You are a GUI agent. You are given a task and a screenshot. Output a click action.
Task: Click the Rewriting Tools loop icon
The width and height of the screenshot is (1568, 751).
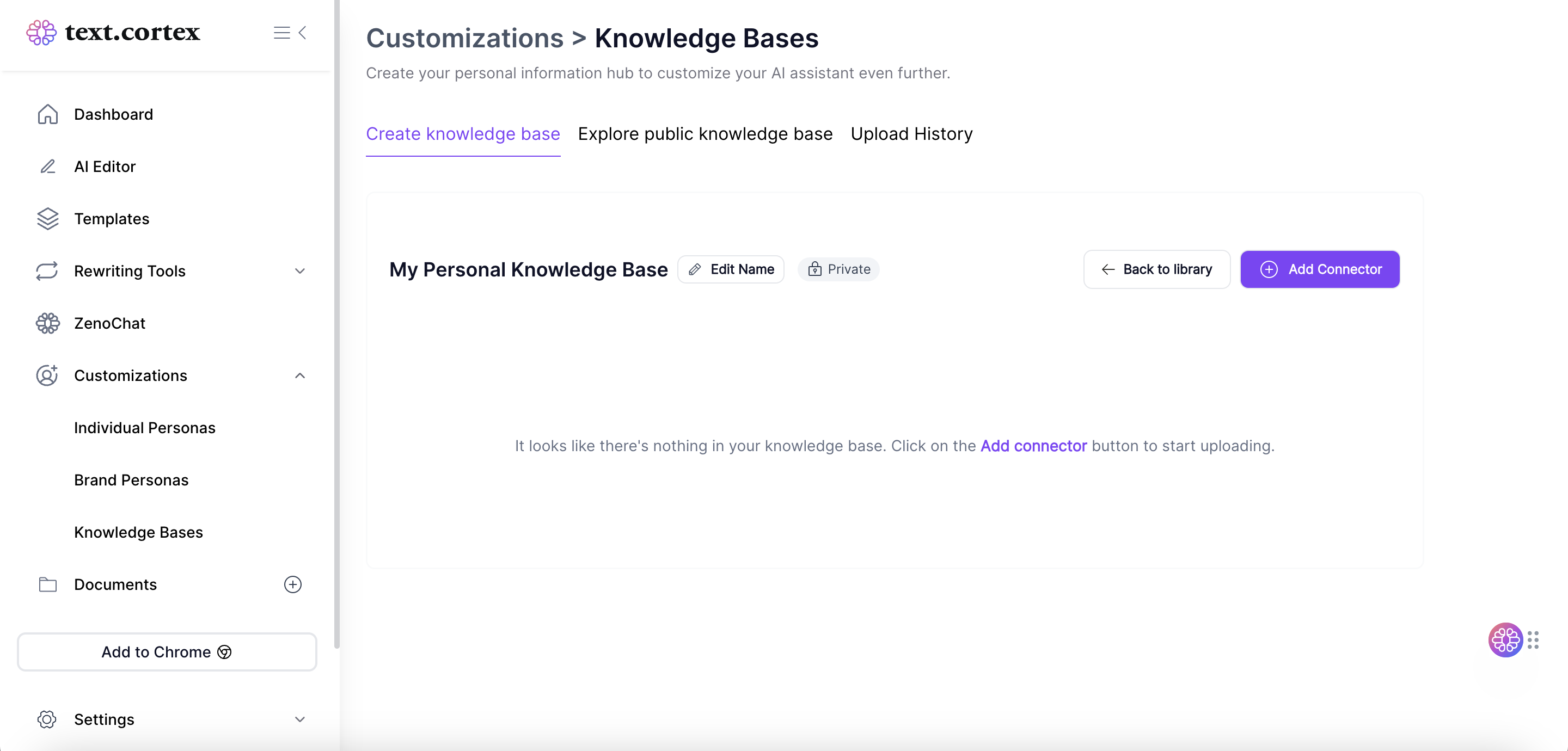pos(47,271)
